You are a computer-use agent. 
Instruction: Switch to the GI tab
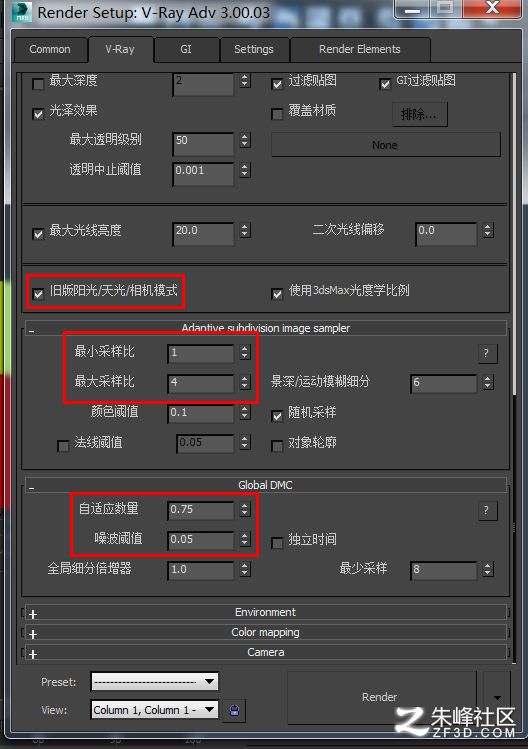[x=186, y=49]
